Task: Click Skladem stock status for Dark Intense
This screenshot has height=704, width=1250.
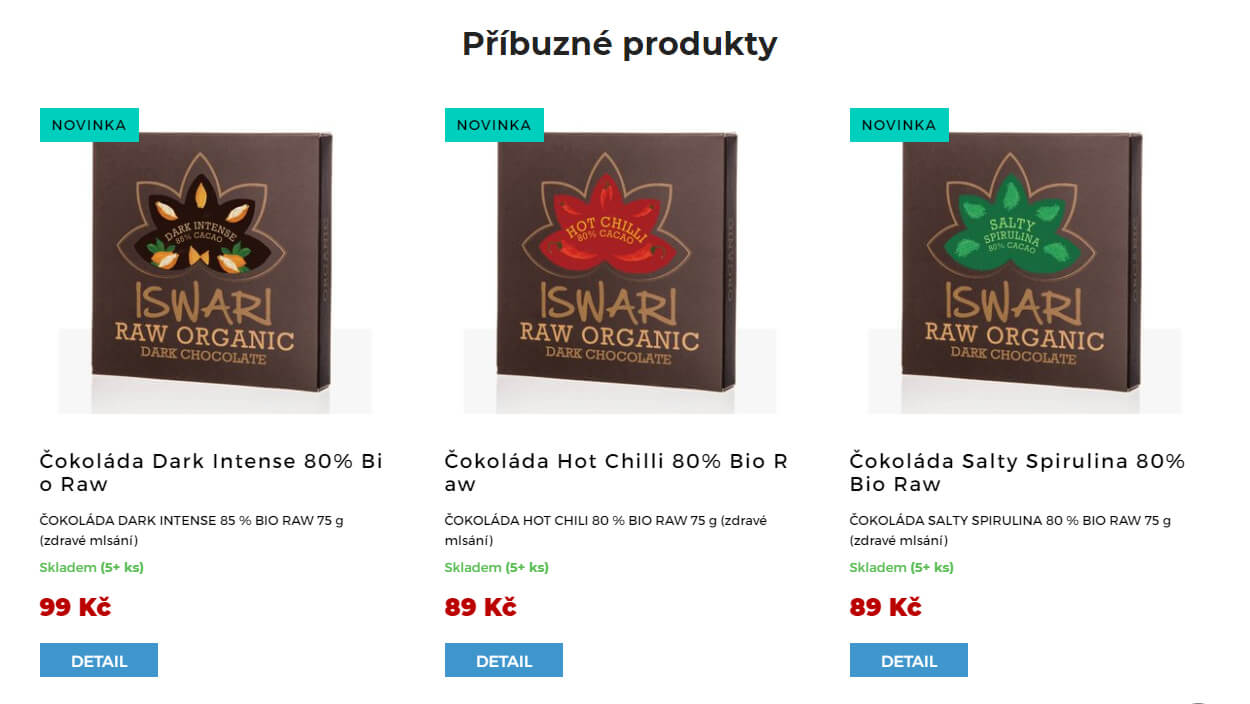Action: [x=92, y=567]
